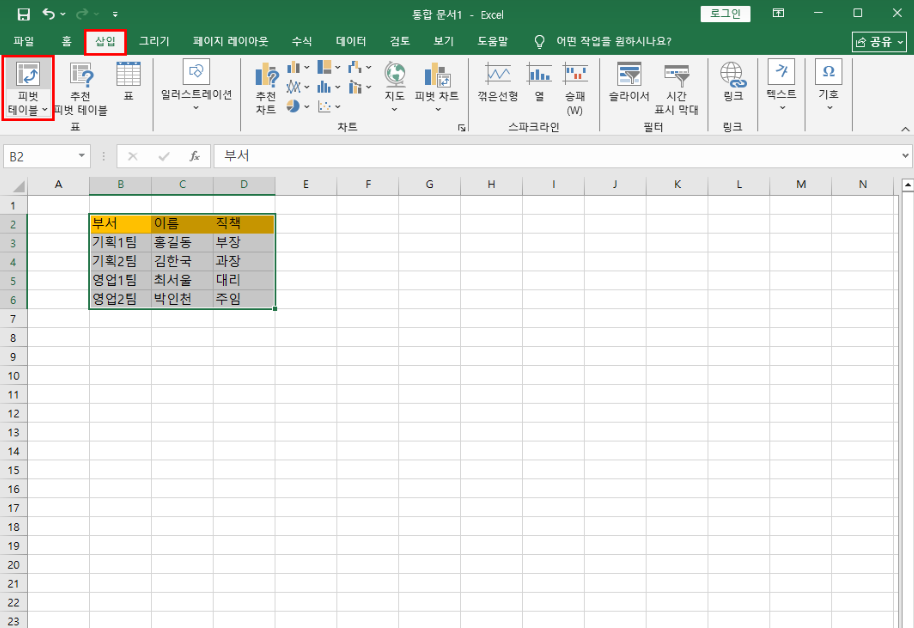Insert a Line sparkline (꺾은선형)
This screenshot has height=628, width=914.
497,76
